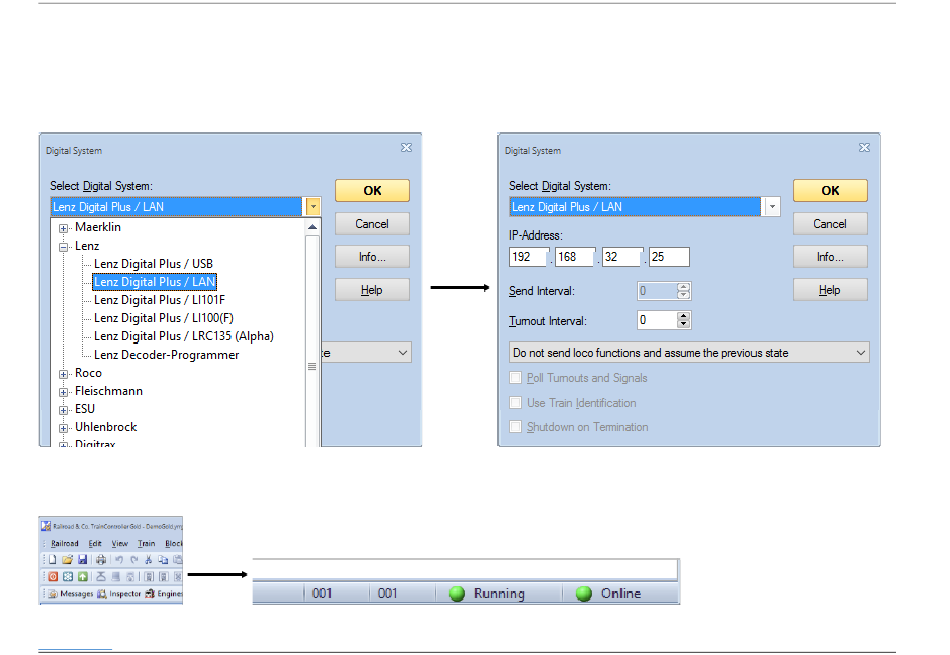Image resolution: width=950 pixels, height=655 pixels.
Task: Click the New file icon in the TrainController toolbar
Action: point(53,560)
